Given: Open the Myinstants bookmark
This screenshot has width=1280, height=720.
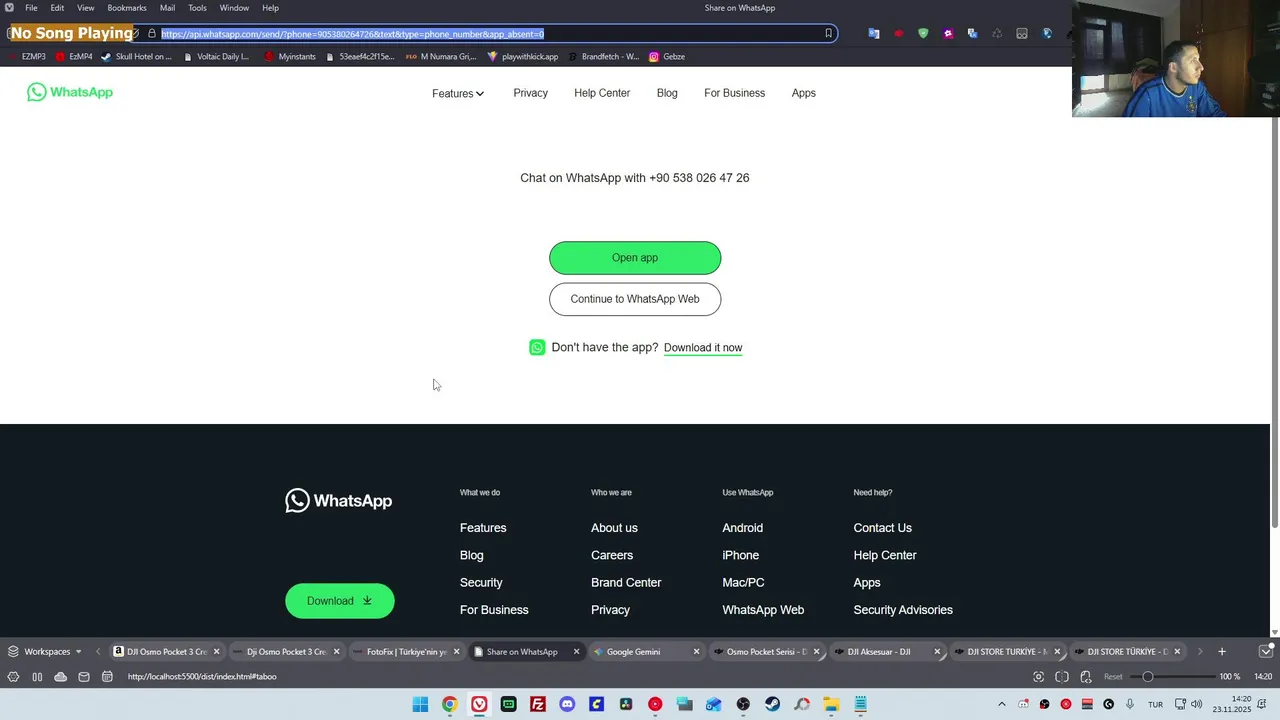Looking at the screenshot, I should (x=291, y=57).
